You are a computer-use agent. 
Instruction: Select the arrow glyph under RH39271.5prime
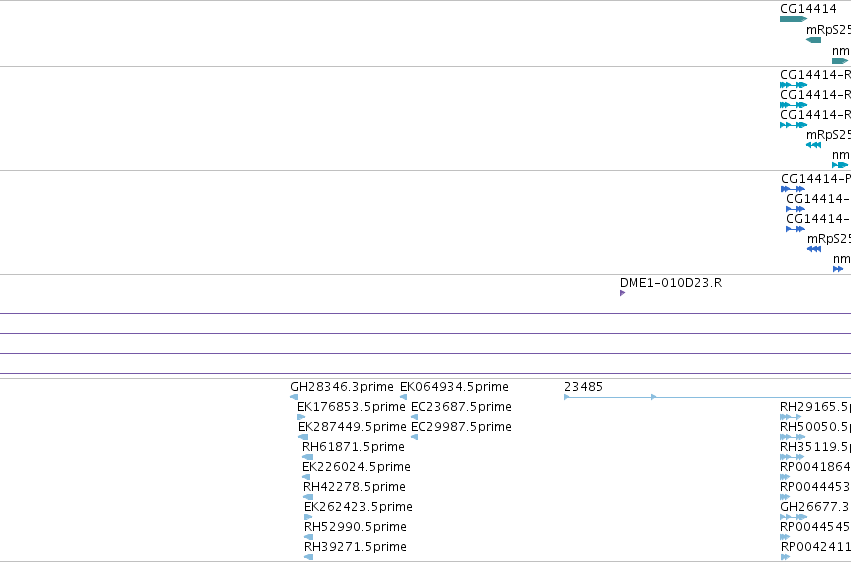click(x=308, y=557)
